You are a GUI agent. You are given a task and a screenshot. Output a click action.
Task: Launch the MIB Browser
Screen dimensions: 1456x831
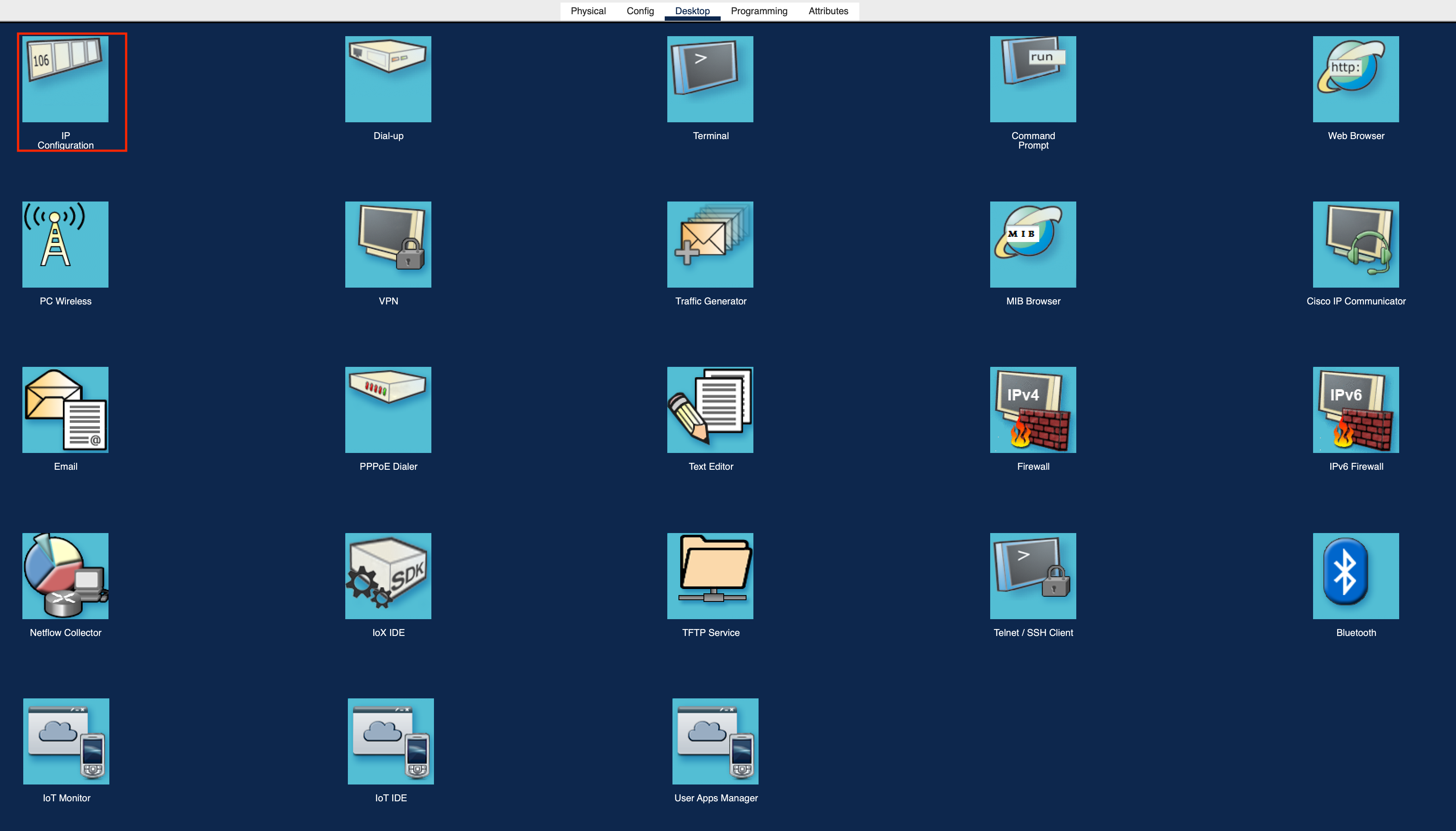coord(1033,244)
